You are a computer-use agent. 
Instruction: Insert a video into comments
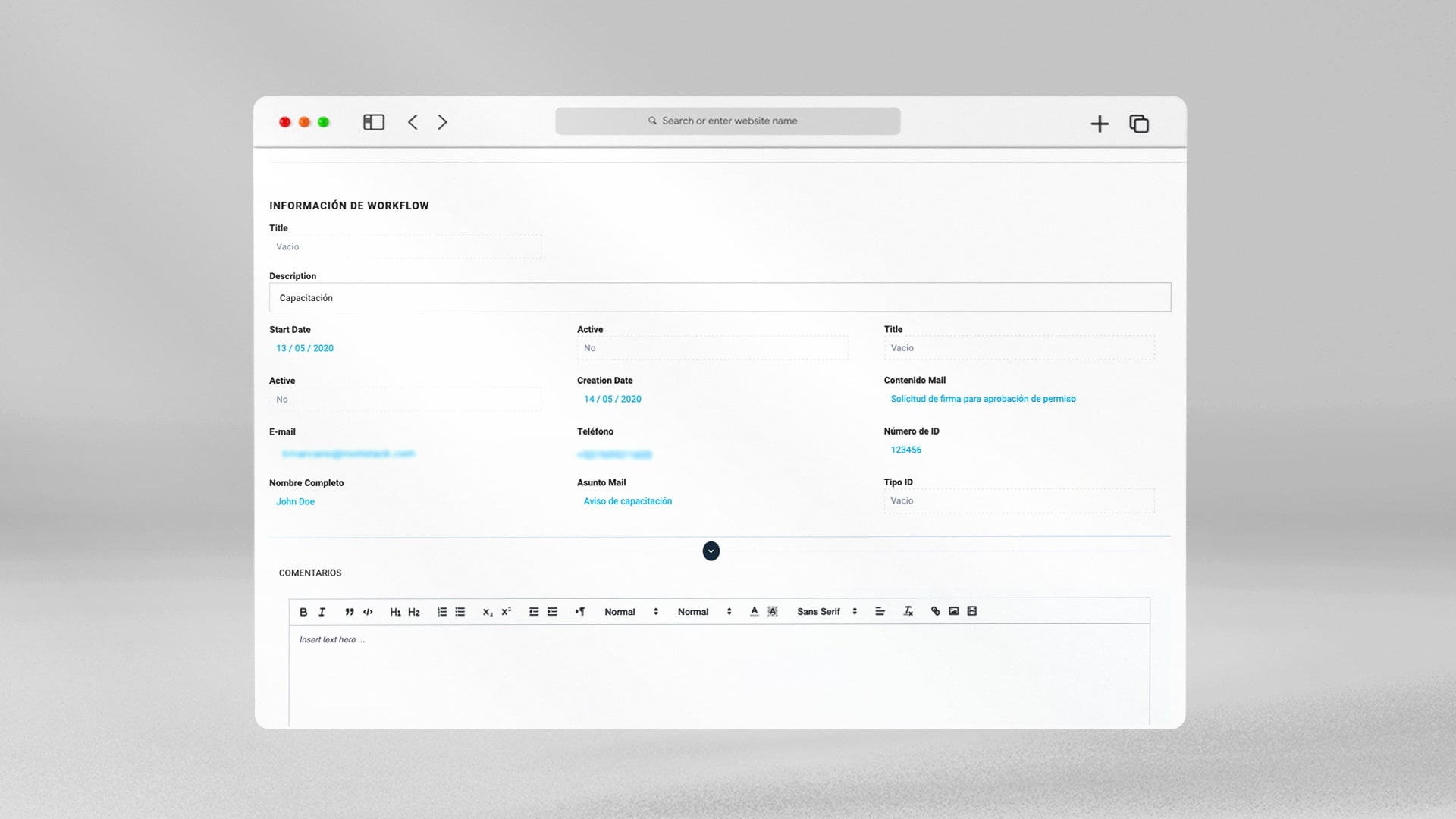(972, 611)
